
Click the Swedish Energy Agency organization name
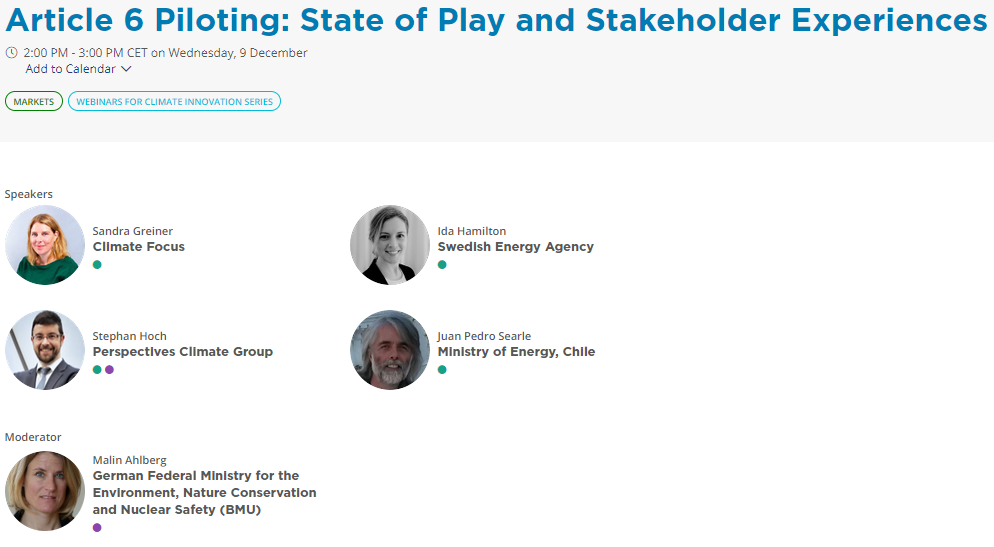(516, 247)
